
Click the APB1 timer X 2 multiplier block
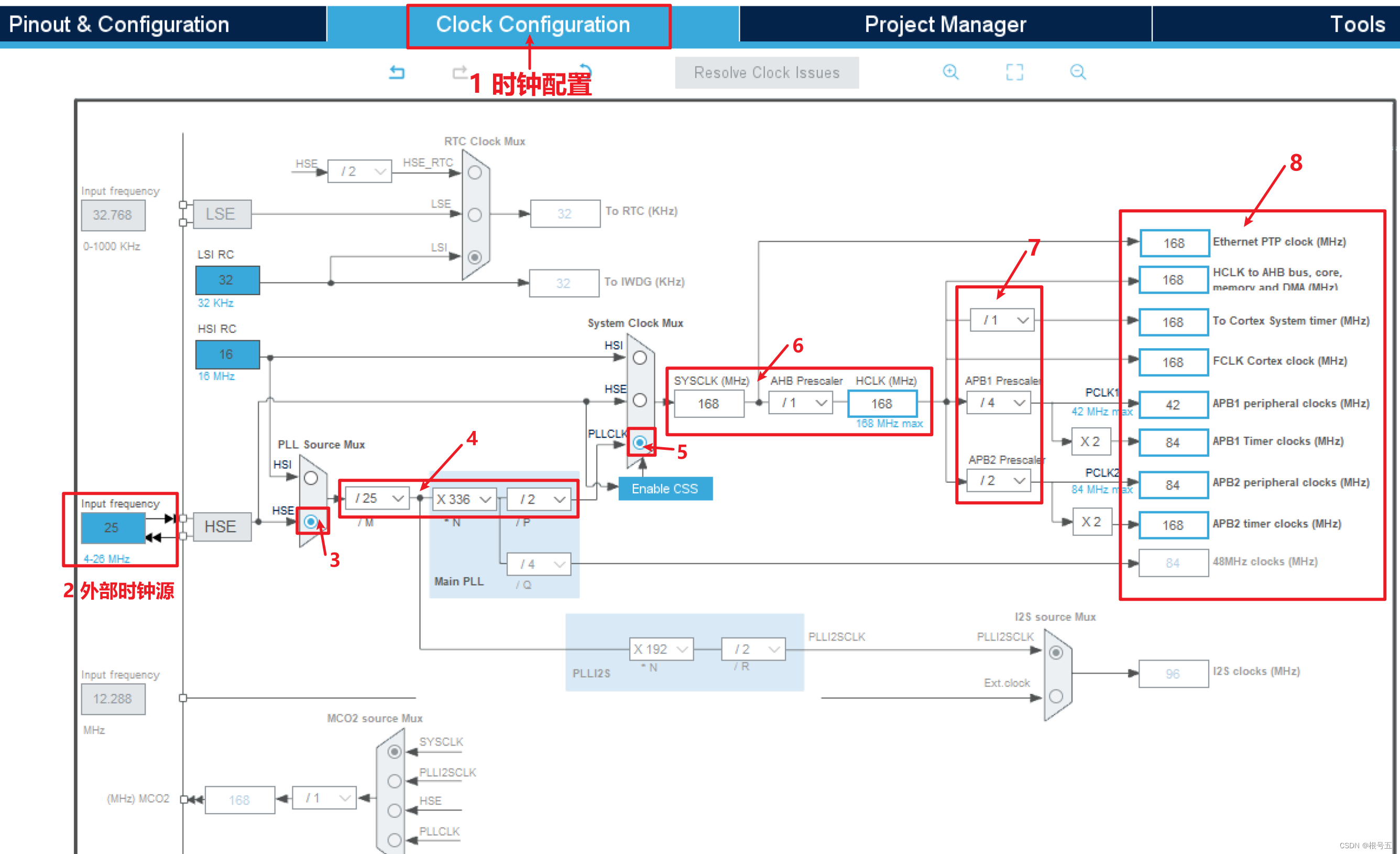[x=1090, y=442]
